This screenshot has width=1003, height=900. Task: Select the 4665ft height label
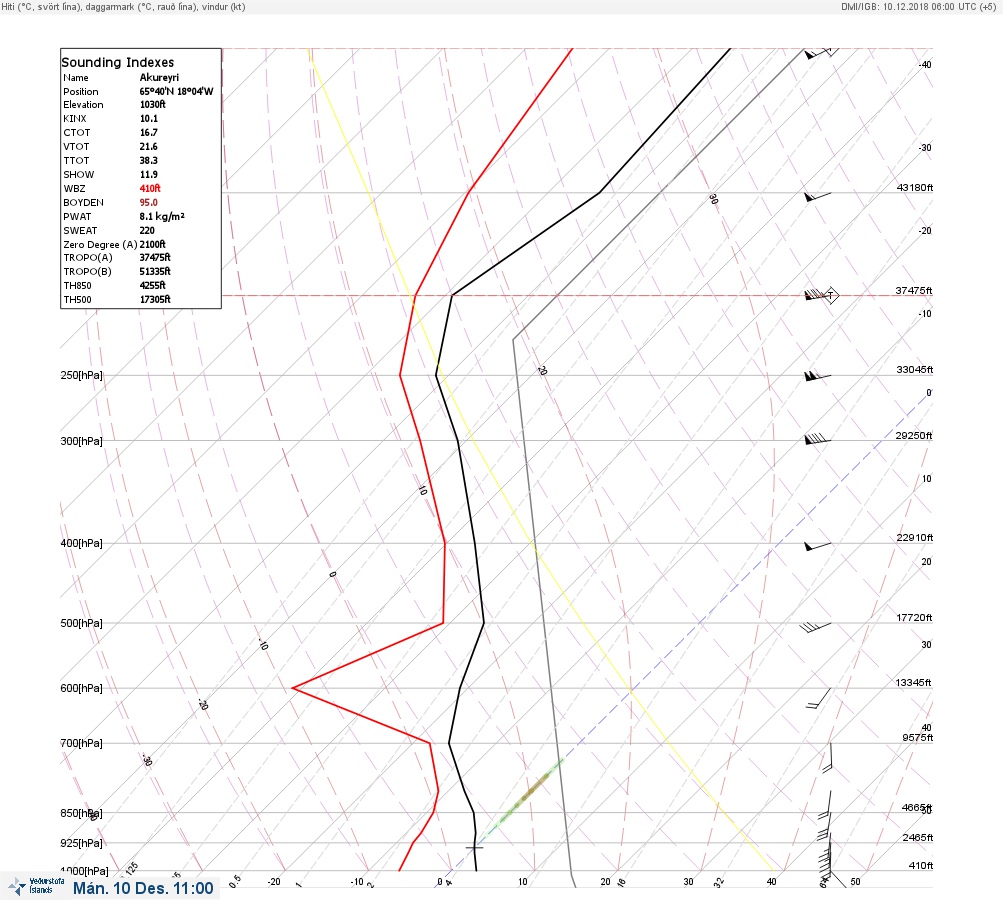coord(917,808)
